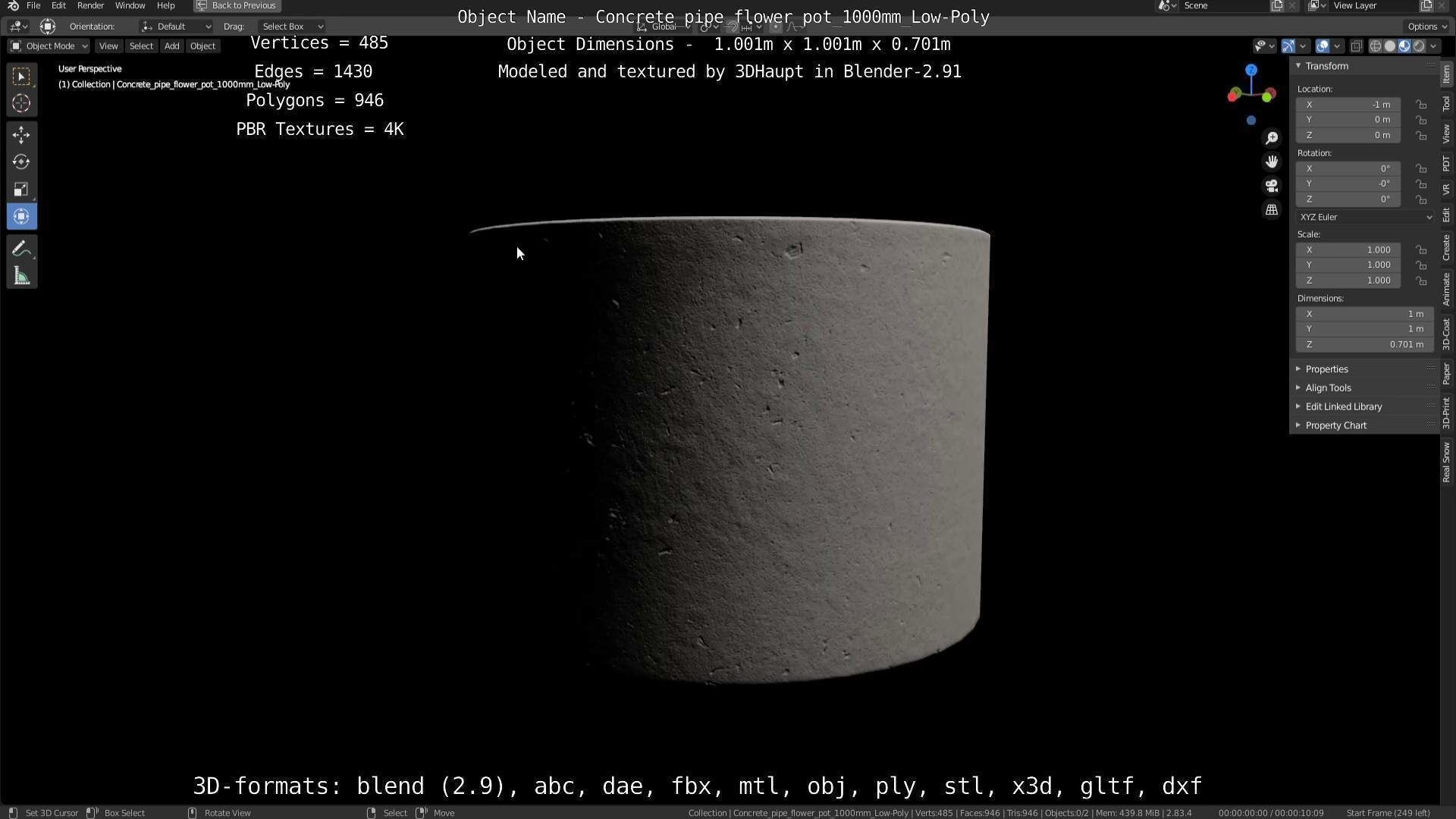Screen dimensions: 1456x819
Task: Select the 3D Cursor tool
Action: [21, 104]
